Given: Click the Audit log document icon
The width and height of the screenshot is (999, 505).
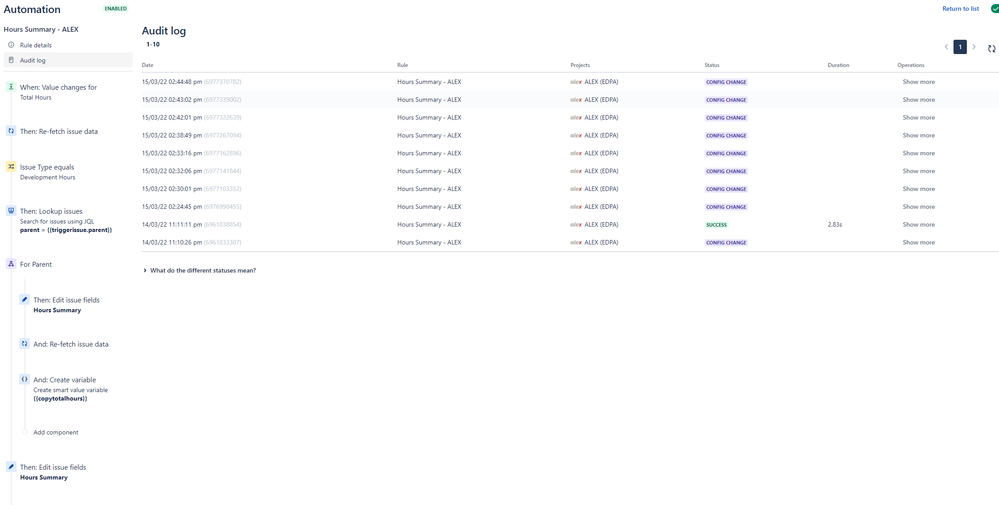Looking at the screenshot, I should (x=11, y=60).
